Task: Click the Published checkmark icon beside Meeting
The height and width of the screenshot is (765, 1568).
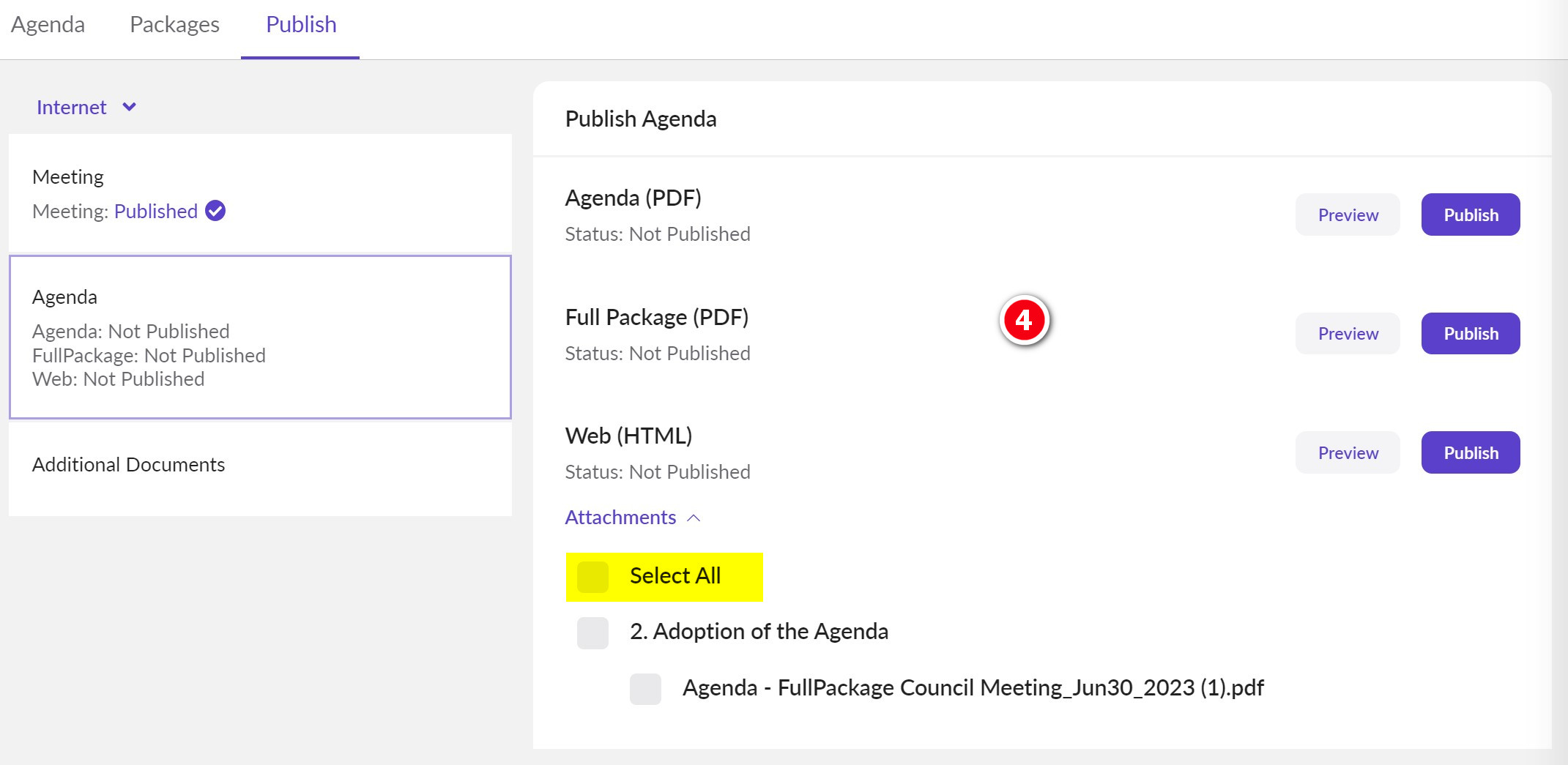Action: [215, 211]
